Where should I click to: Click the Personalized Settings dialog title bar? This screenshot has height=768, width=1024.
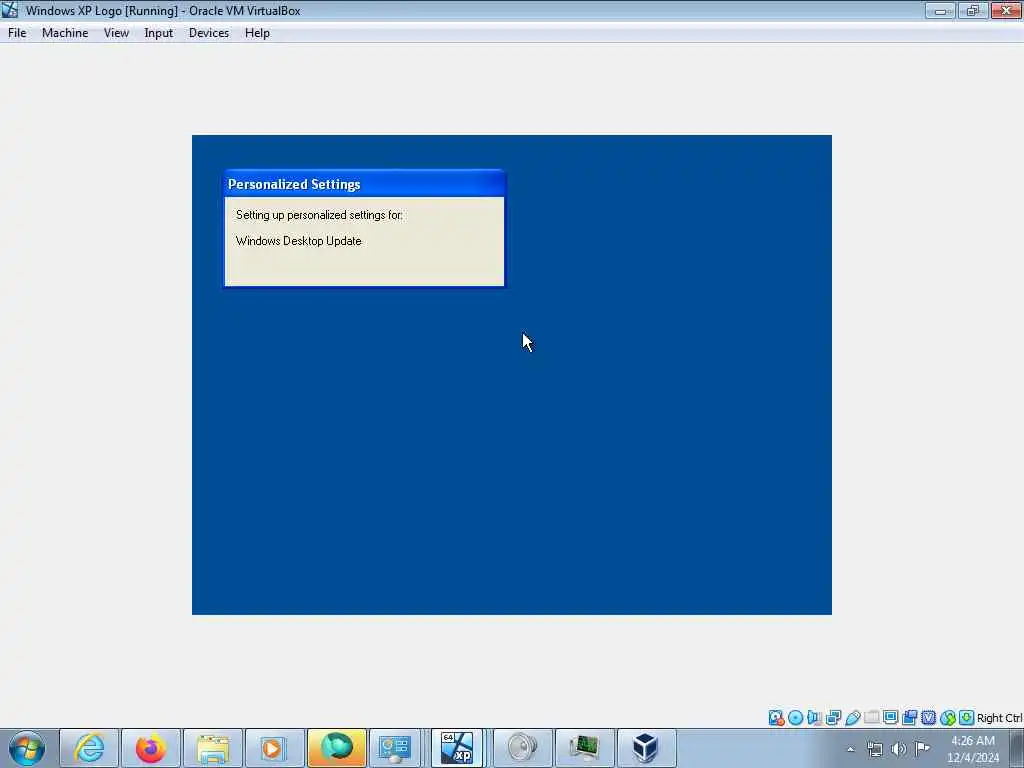pyautogui.click(x=364, y=184)
